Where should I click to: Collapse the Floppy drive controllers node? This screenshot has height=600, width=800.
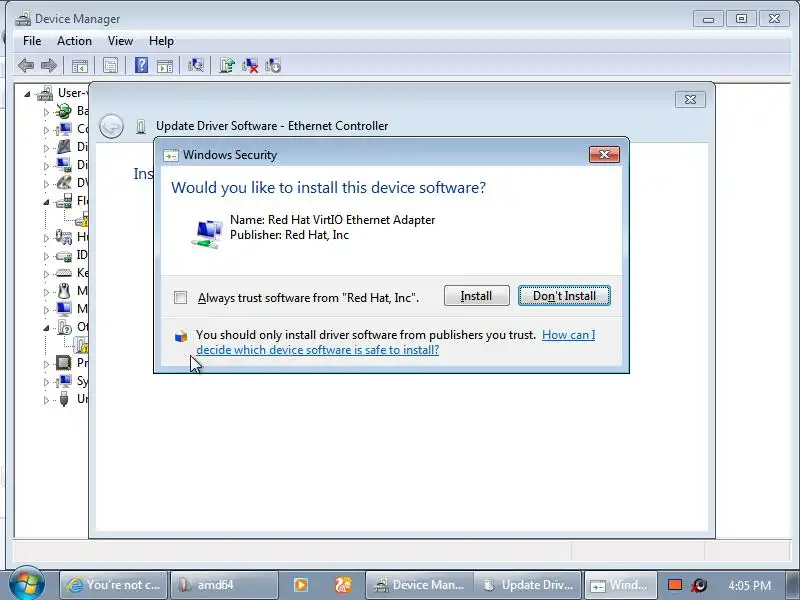coord(46,202)
